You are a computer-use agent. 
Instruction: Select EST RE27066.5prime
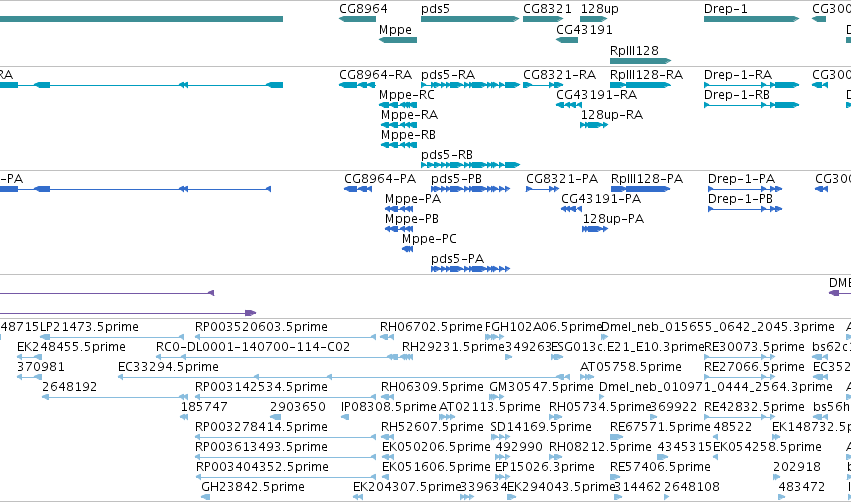click(754, 367)
